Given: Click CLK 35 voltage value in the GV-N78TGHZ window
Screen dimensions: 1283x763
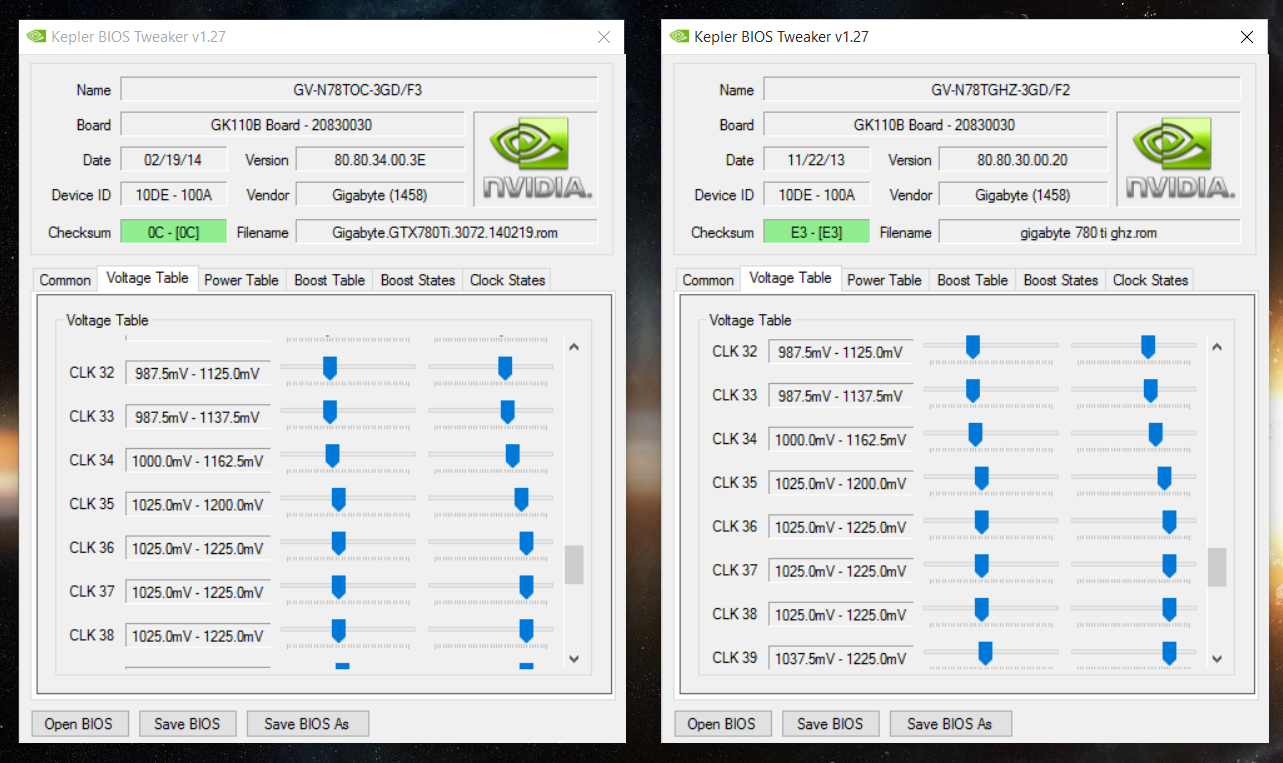Looking at the screenshot, I should tap(841, 483).
